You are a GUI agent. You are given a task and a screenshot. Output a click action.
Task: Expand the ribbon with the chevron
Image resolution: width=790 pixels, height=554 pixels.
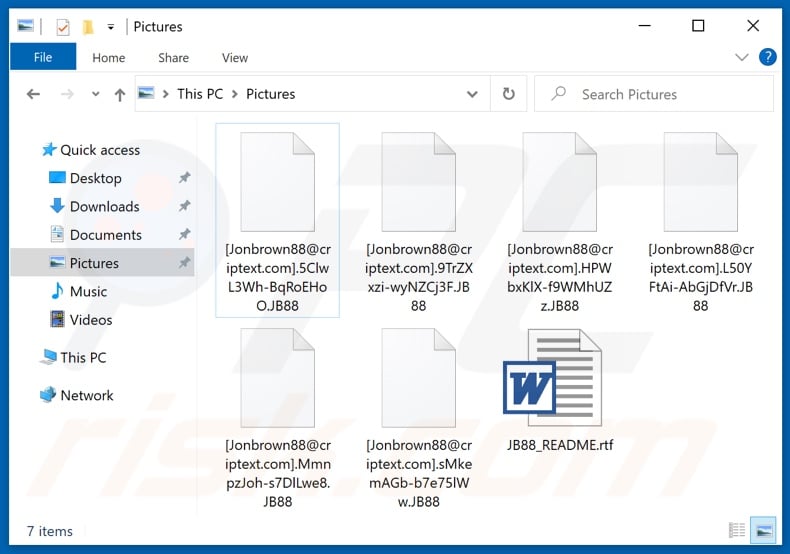[x=742, y=57]
